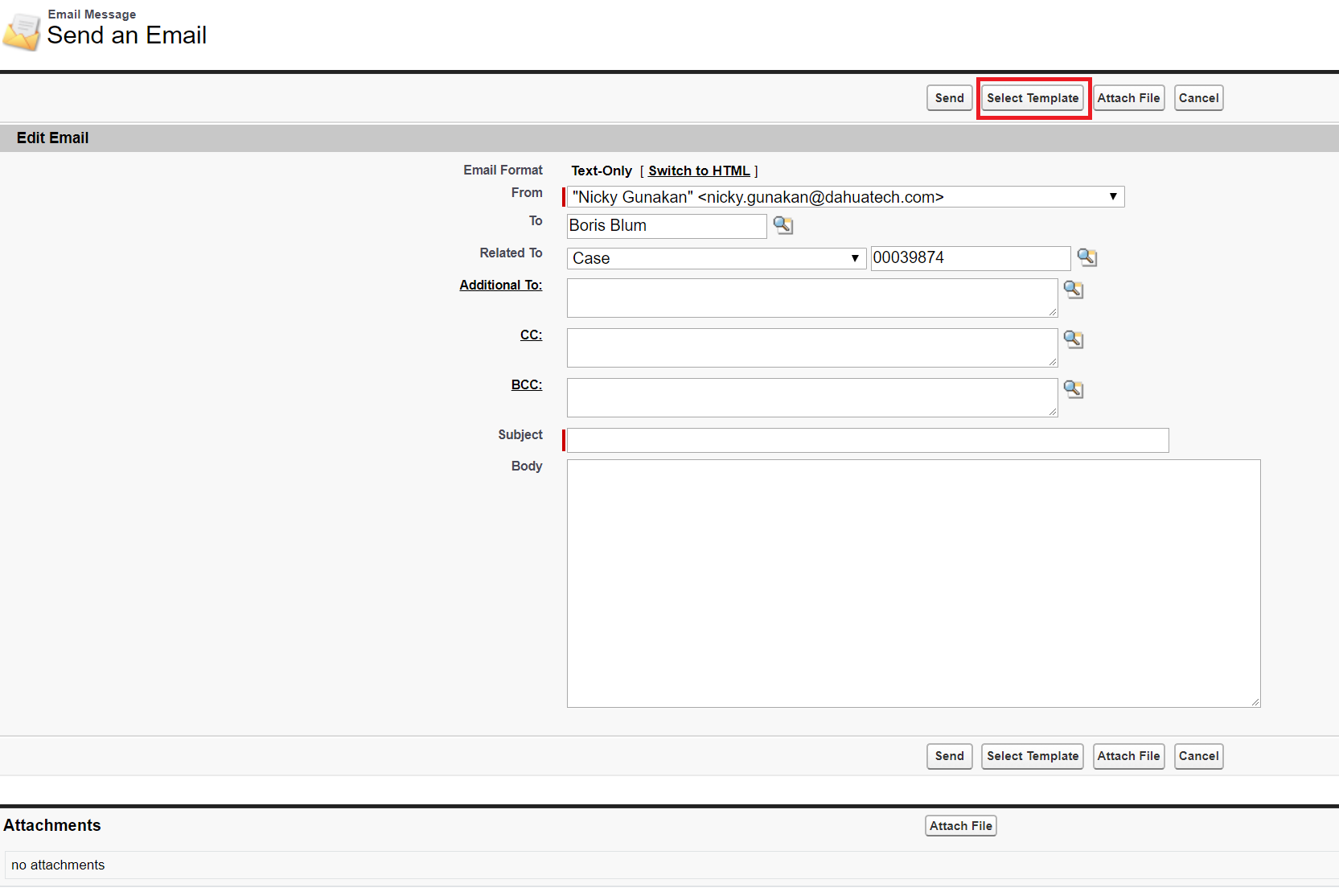Cancel the email with the bottom Cancel button

point(1198,756)
